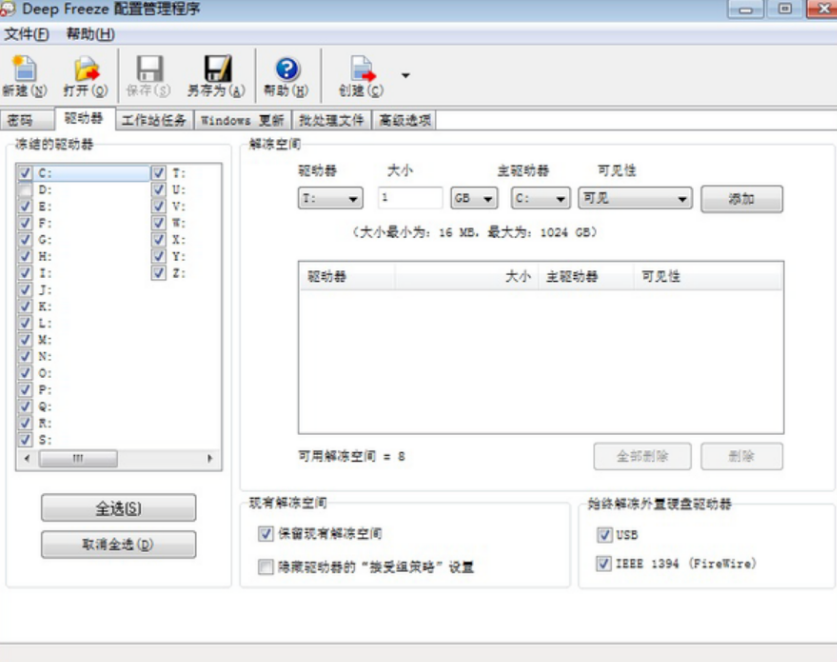This screenshot has width=837, height=662.
Task: Click the 大小 column header in table
Action: click(467, 277)
